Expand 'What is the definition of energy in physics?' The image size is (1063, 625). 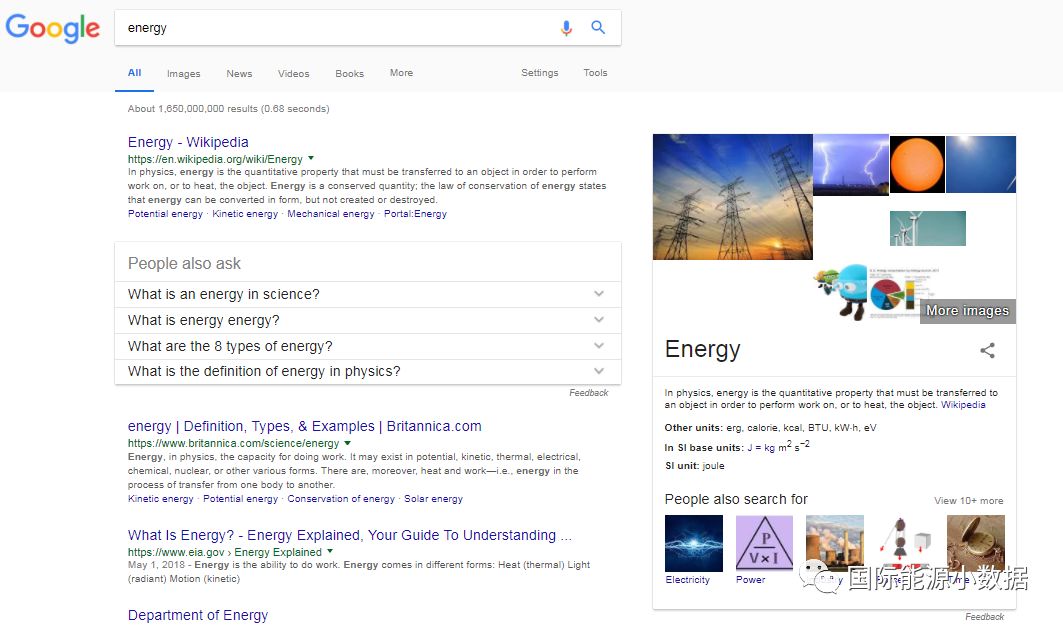(368, 371)
